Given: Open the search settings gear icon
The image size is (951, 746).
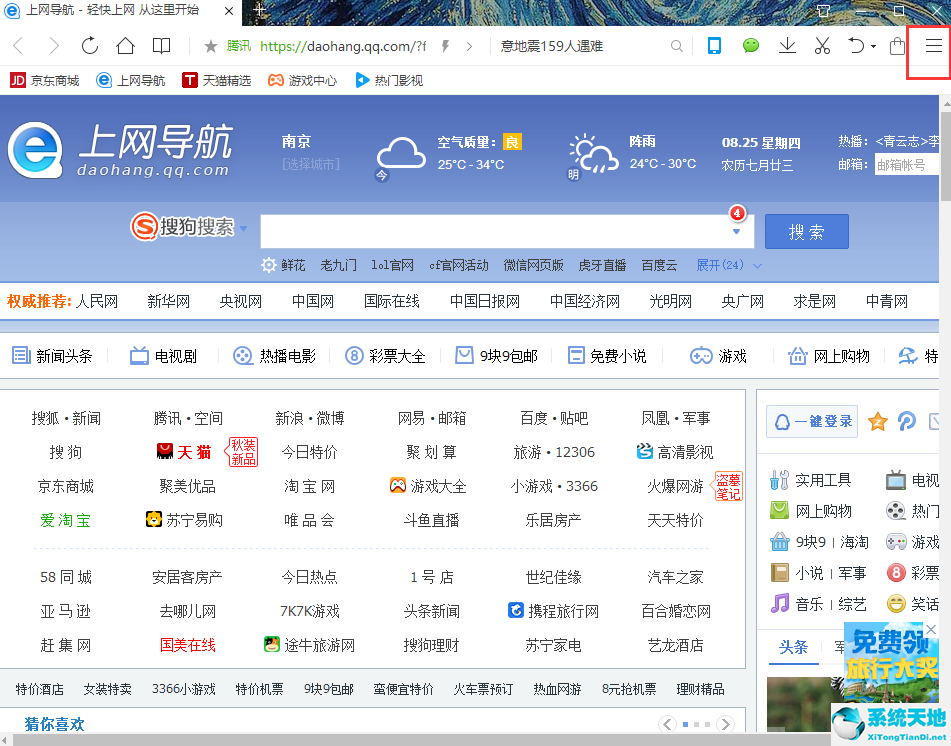Looking at the screenshot, I should [269, 265].
